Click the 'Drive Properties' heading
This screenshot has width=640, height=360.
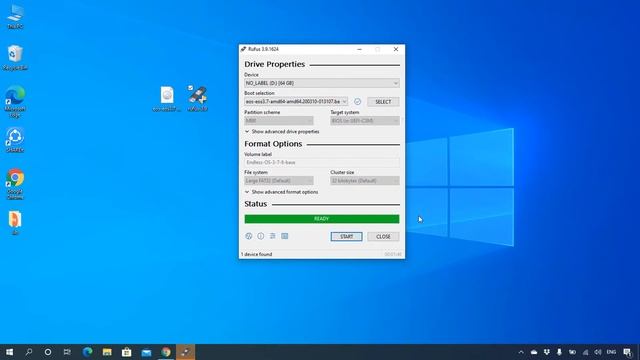tap(274, 64)
